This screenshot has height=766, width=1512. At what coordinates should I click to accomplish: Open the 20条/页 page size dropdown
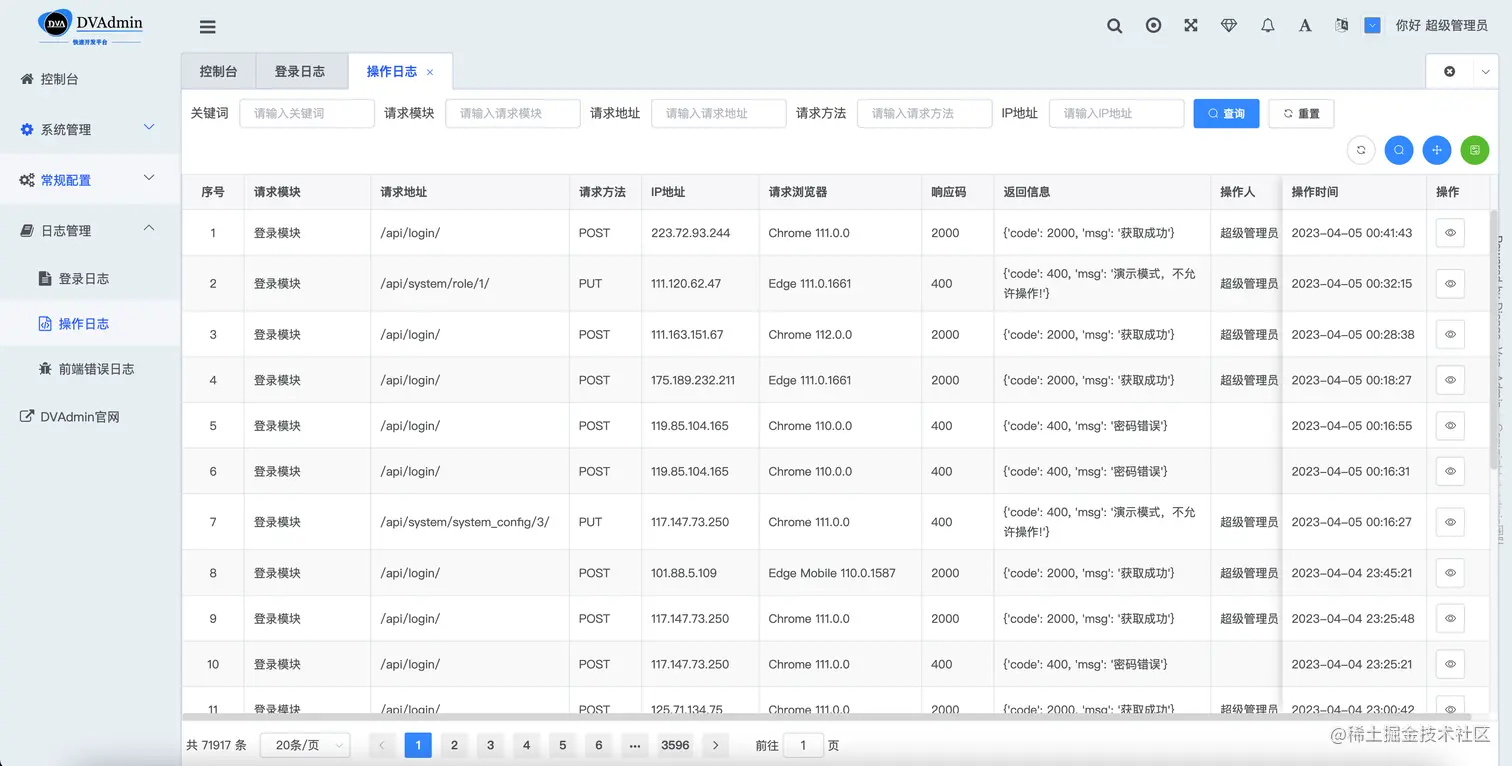tap(305, 745)
